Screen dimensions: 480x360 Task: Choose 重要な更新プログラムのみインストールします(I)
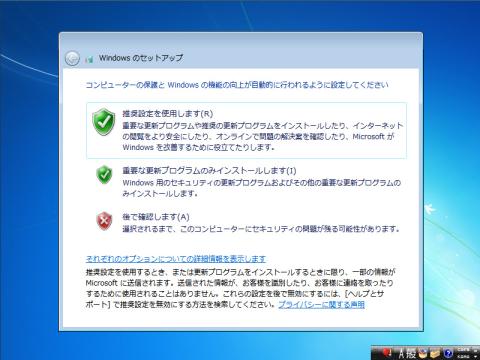(x=209, y=170)
